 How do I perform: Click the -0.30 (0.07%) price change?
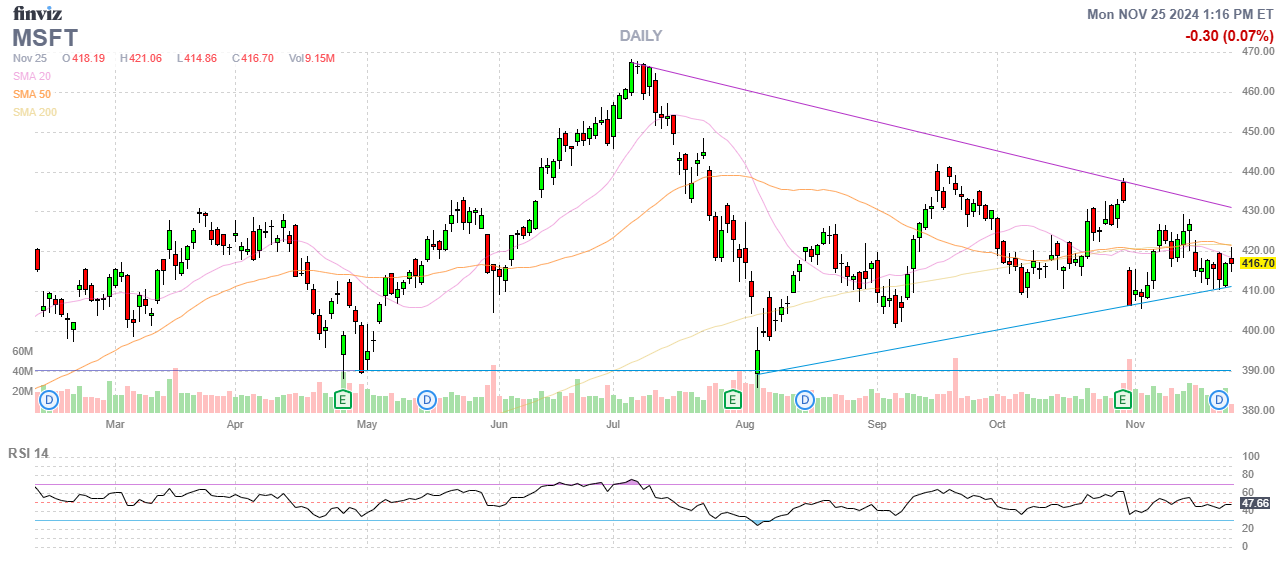[x=1229, y=36]
